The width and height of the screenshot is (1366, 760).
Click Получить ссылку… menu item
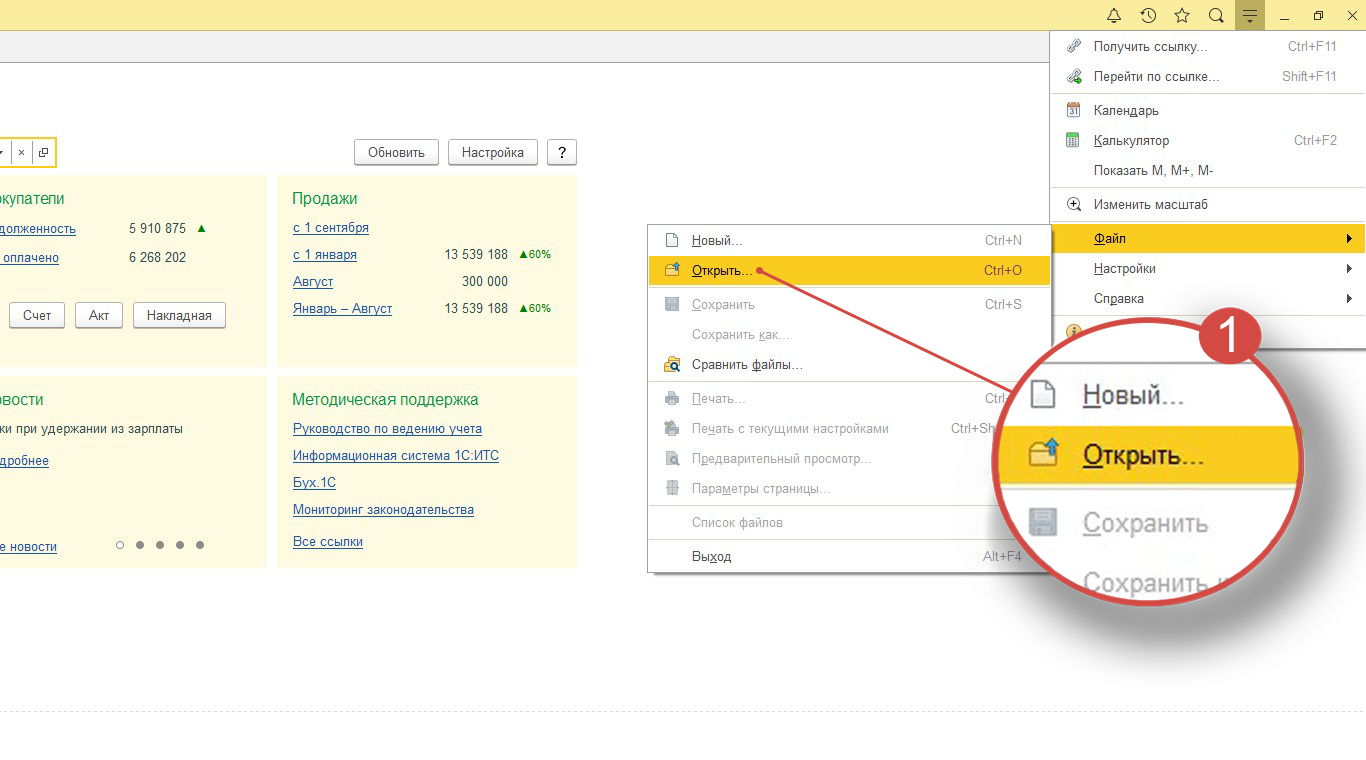pos(1150,46)
